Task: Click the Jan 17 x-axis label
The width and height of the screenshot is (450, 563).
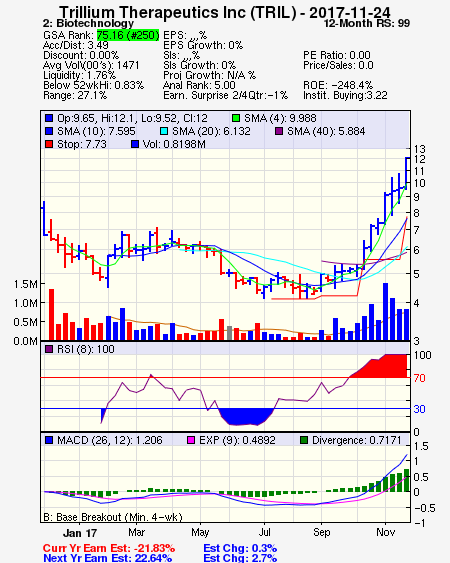Action: pyautogui.click(x=80, y=533)
